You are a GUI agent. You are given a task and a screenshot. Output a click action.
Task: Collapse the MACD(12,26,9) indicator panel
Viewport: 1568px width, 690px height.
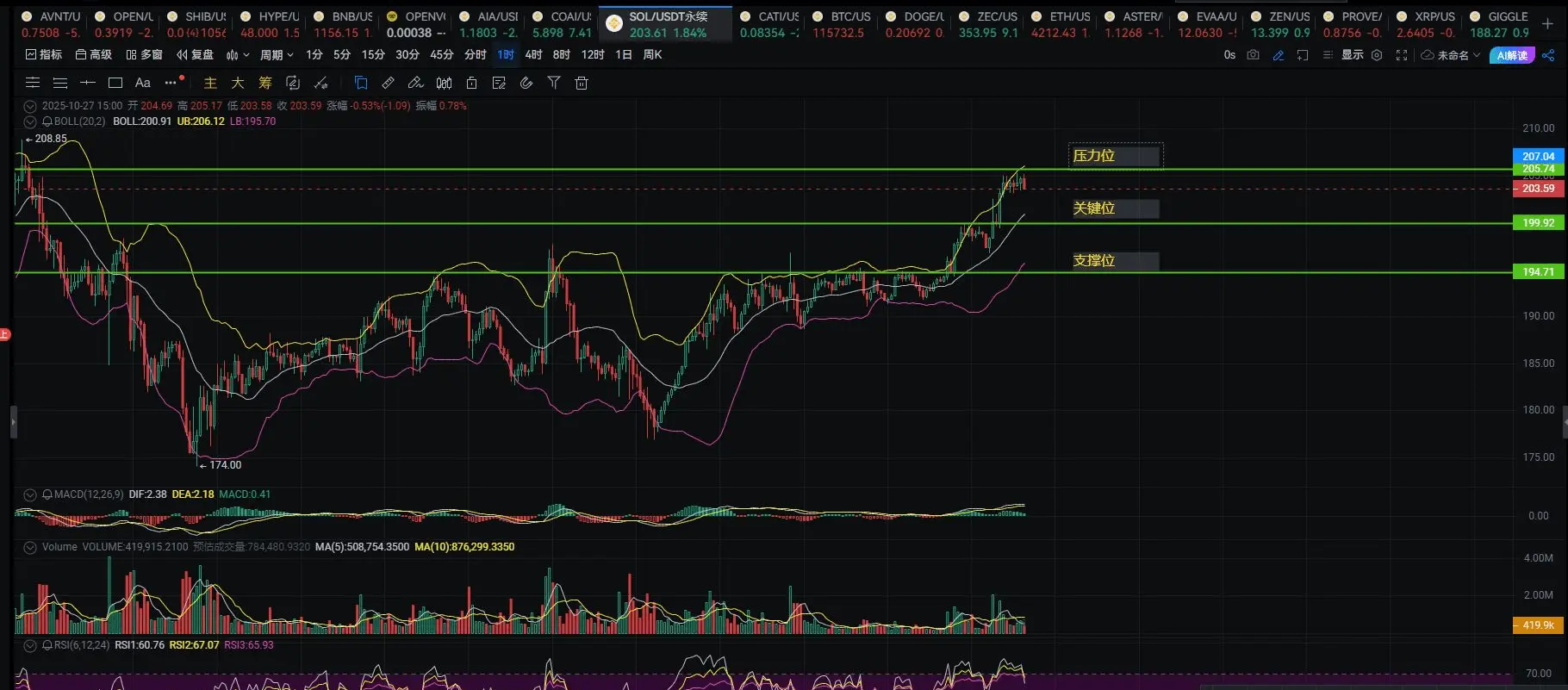point(30,494)
